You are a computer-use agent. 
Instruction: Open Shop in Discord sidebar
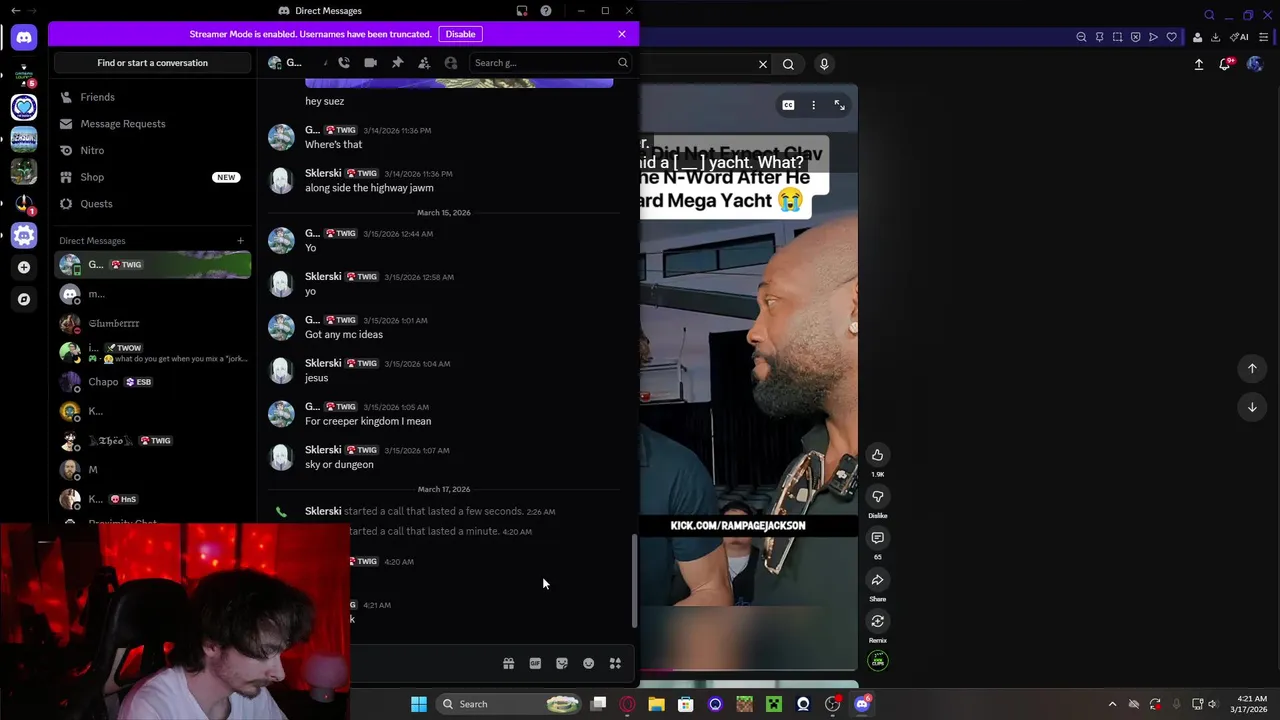pos(152,177)
